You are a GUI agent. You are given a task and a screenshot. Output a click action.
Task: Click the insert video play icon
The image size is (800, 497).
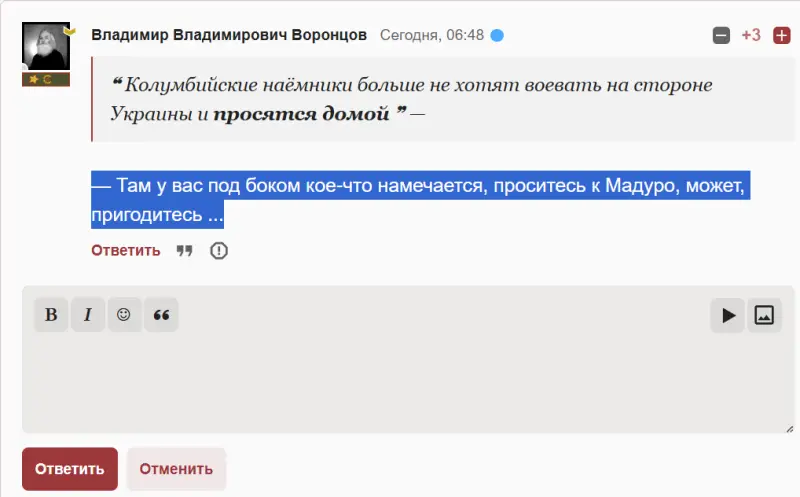click(728, 315)
